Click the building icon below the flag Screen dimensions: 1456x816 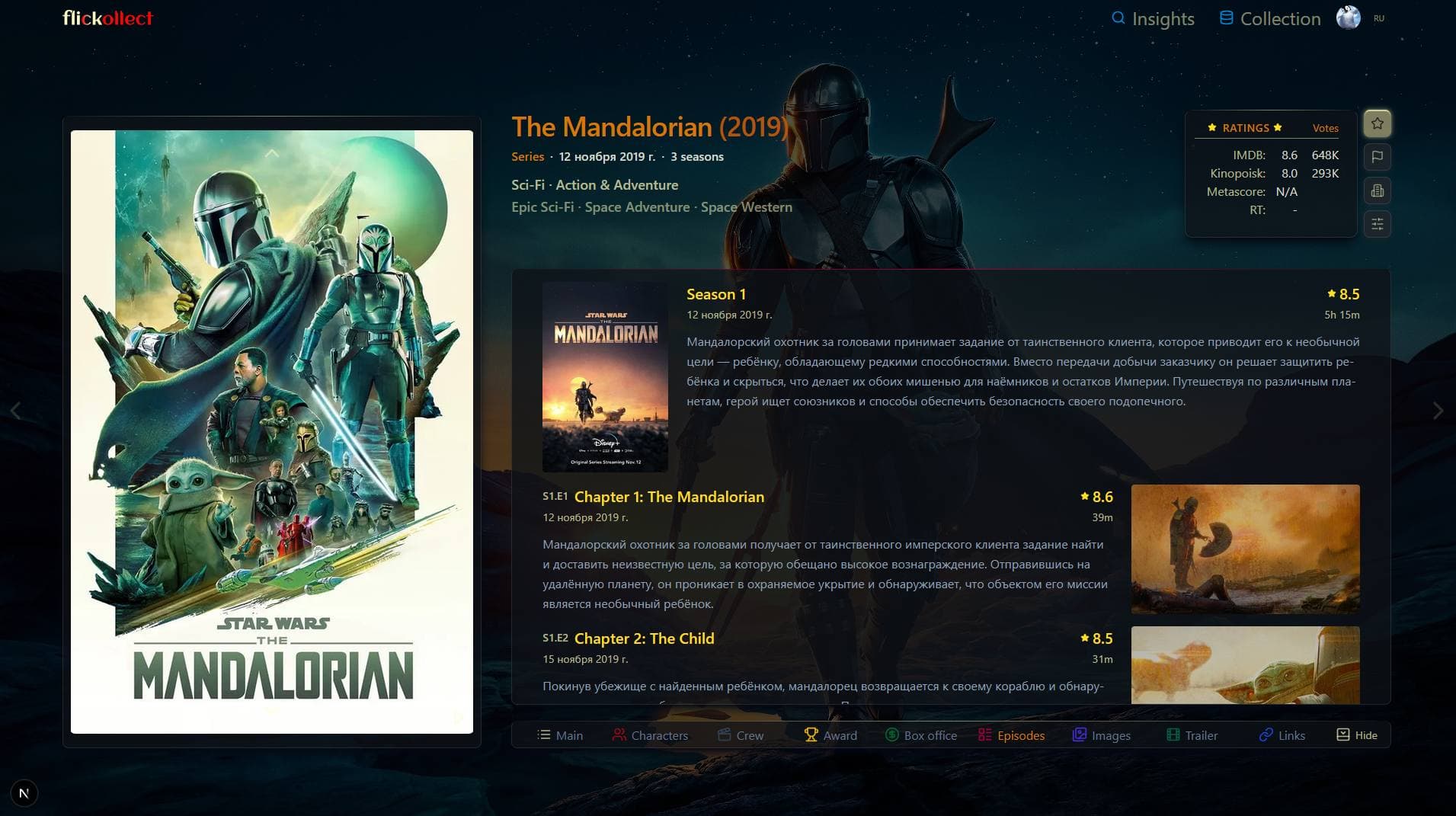click(x=1377, y=190)
